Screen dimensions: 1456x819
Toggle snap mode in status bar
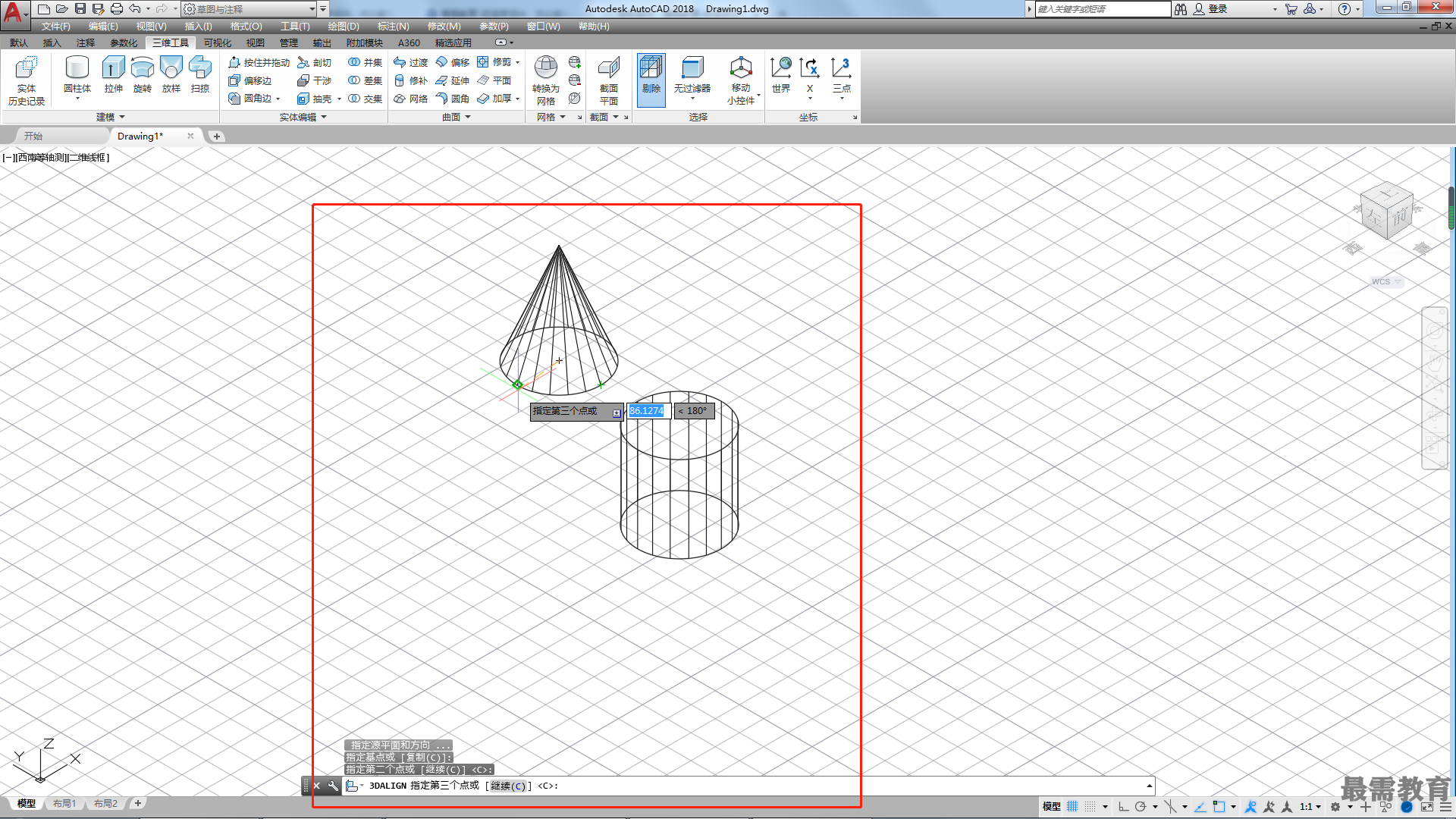click(x=1090, y=806)
